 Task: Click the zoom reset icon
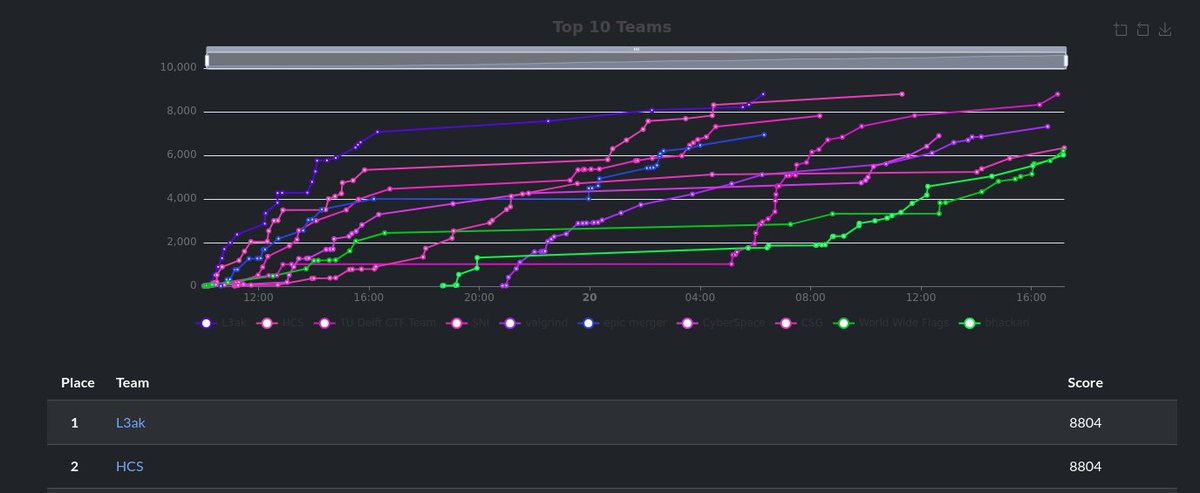(1142, 30)
